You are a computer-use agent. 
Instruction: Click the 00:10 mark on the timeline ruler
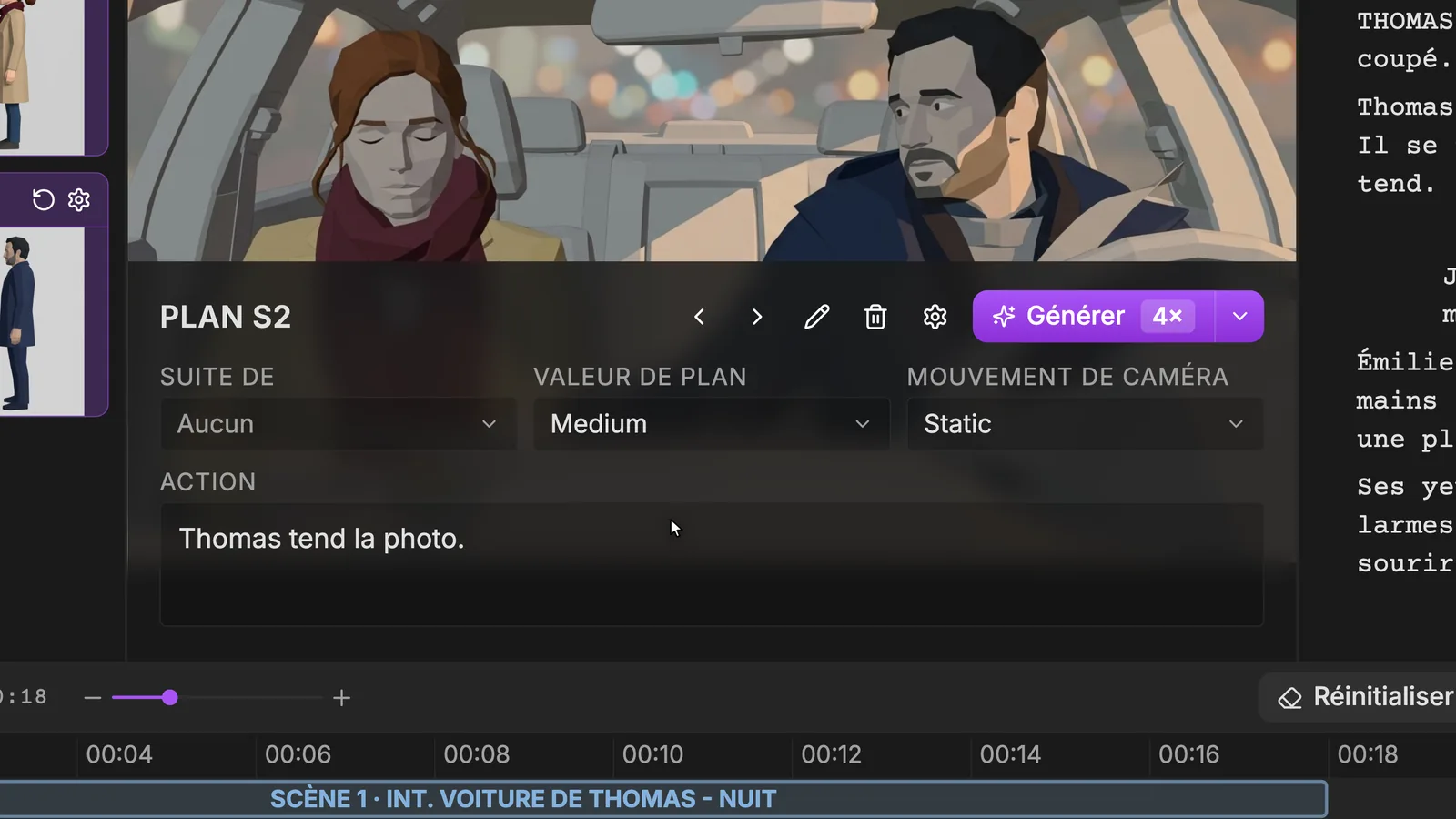pyautogui.click(x=652, y=754)
